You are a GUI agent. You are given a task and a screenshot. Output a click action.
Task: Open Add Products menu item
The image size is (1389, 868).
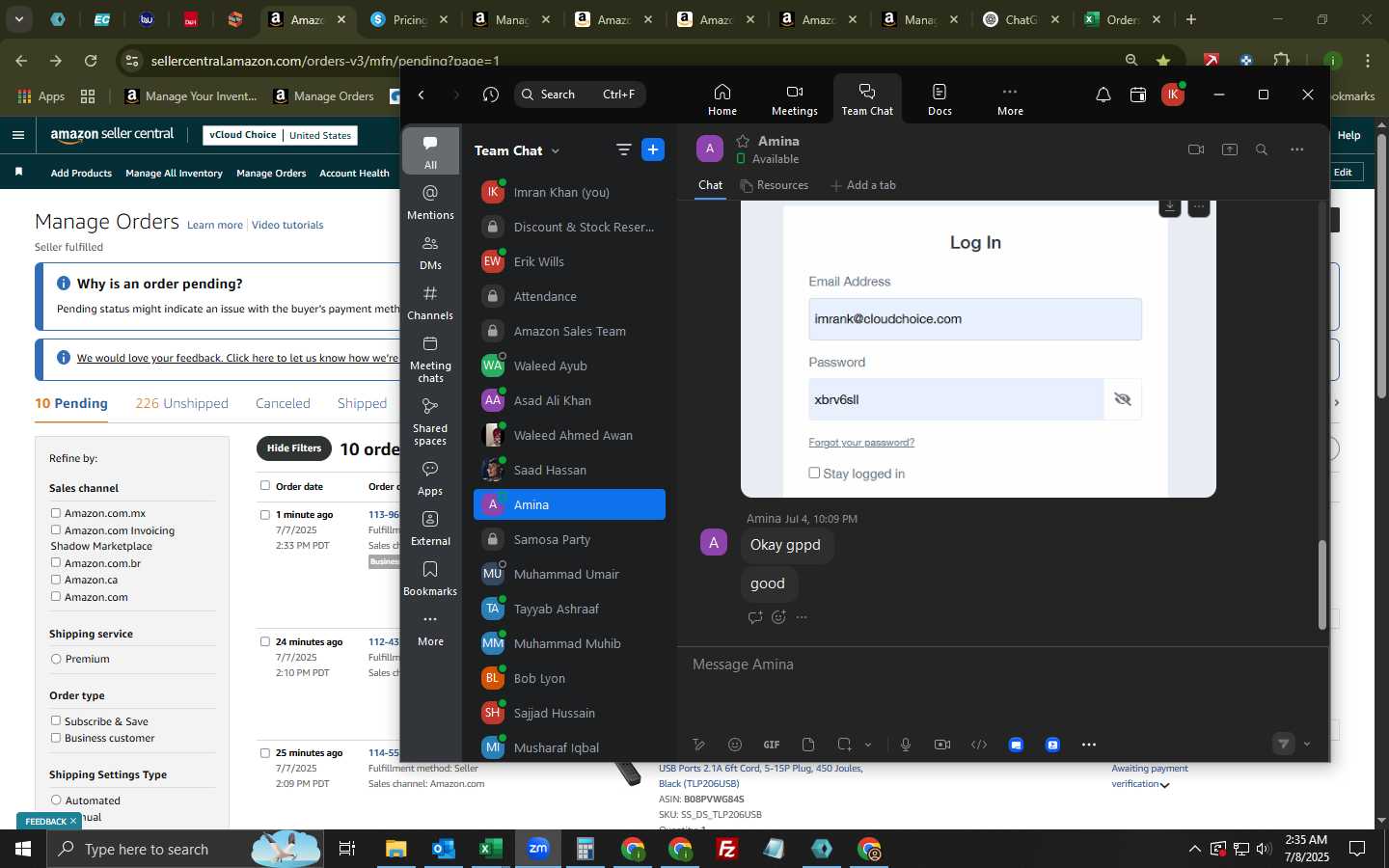pos(81,173)
